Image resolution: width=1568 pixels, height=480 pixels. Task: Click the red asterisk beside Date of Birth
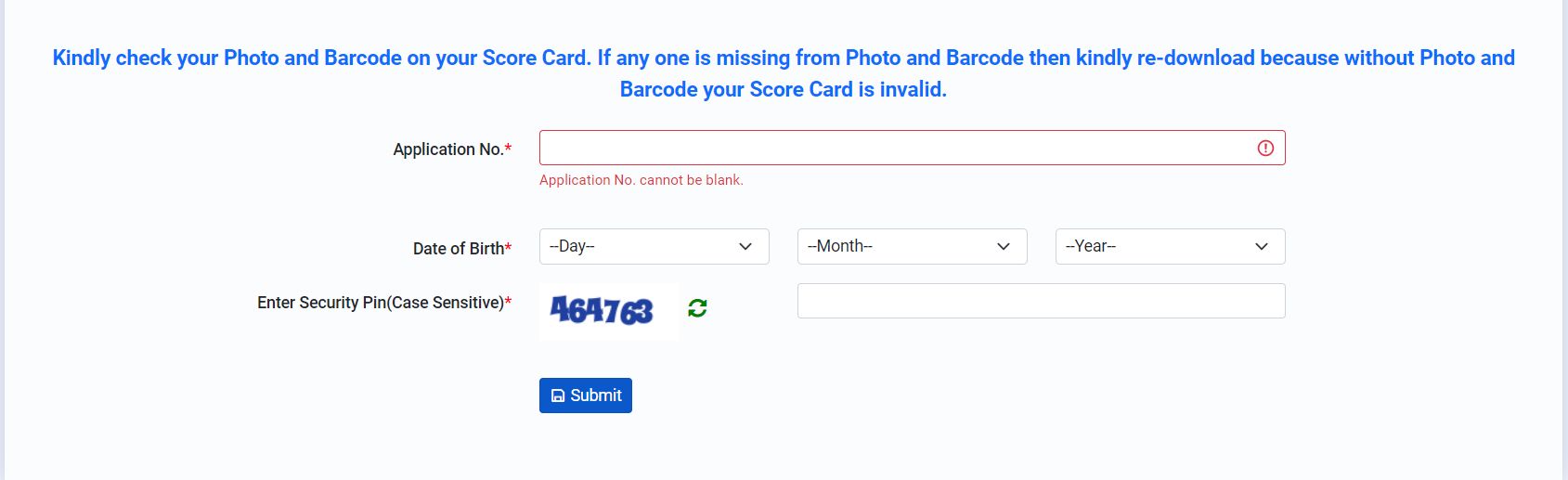(x=508, y=247)
